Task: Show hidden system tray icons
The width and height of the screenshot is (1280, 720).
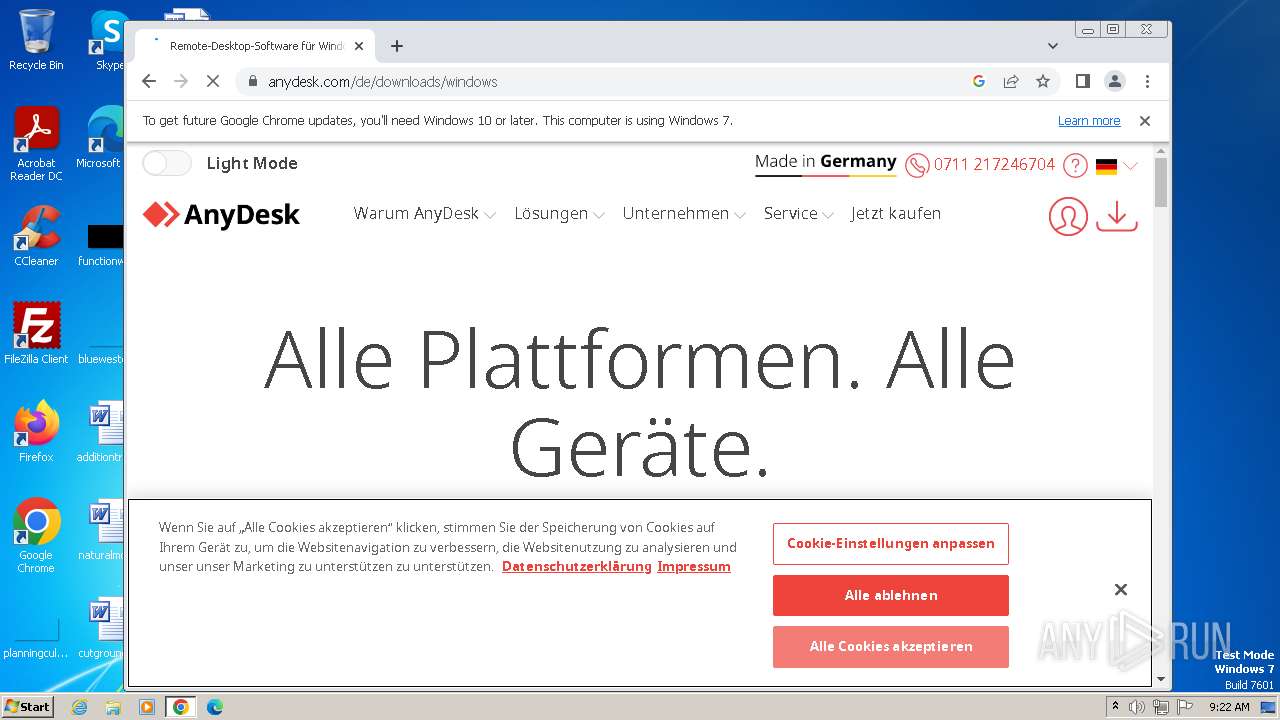Action: pyautogui.click(x=1115, y=706)
